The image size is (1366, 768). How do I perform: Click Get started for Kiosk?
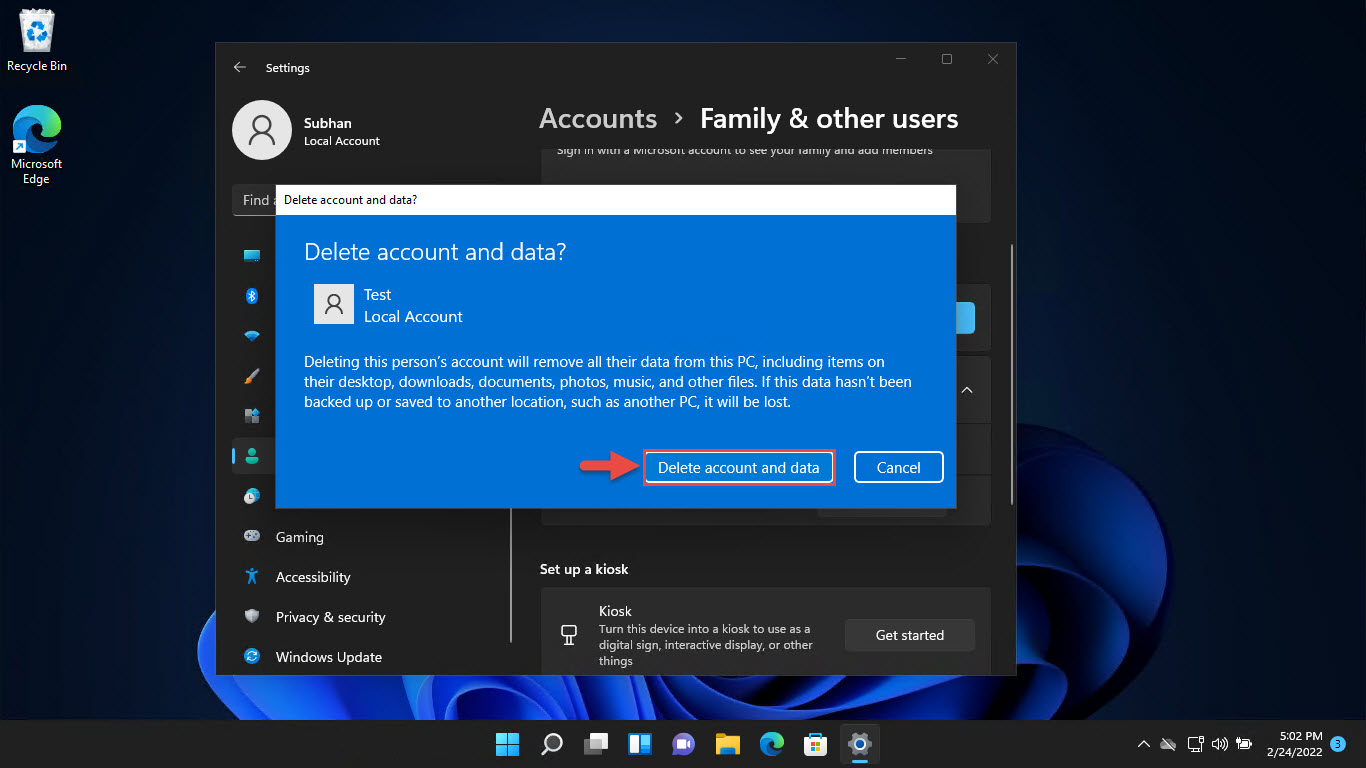tap(909, 635)
